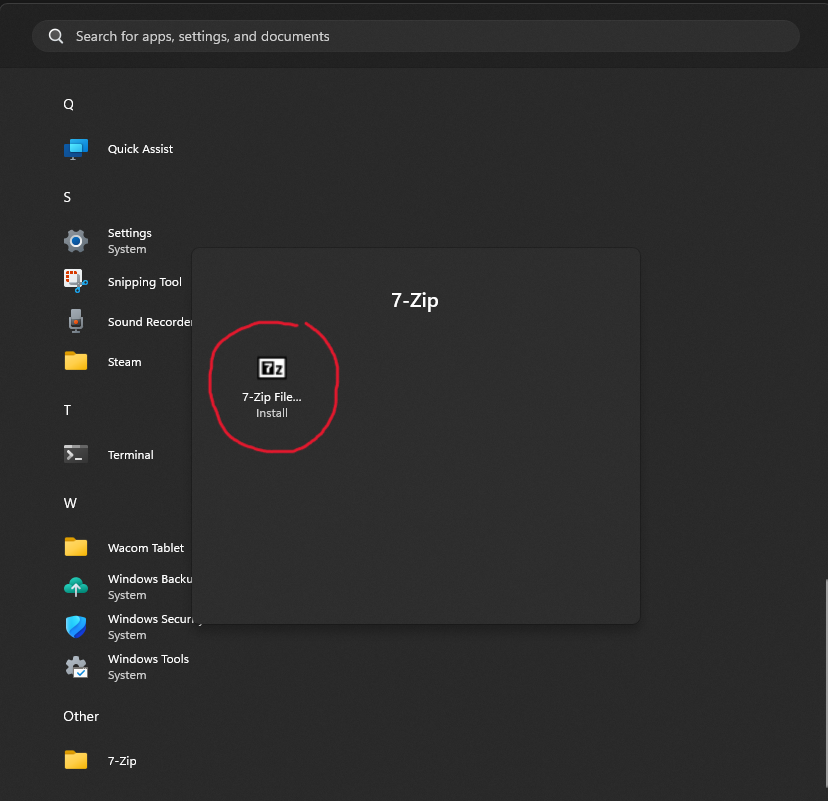
Task: Click the 7-Zip folder popup title
Action: (415, 300)
